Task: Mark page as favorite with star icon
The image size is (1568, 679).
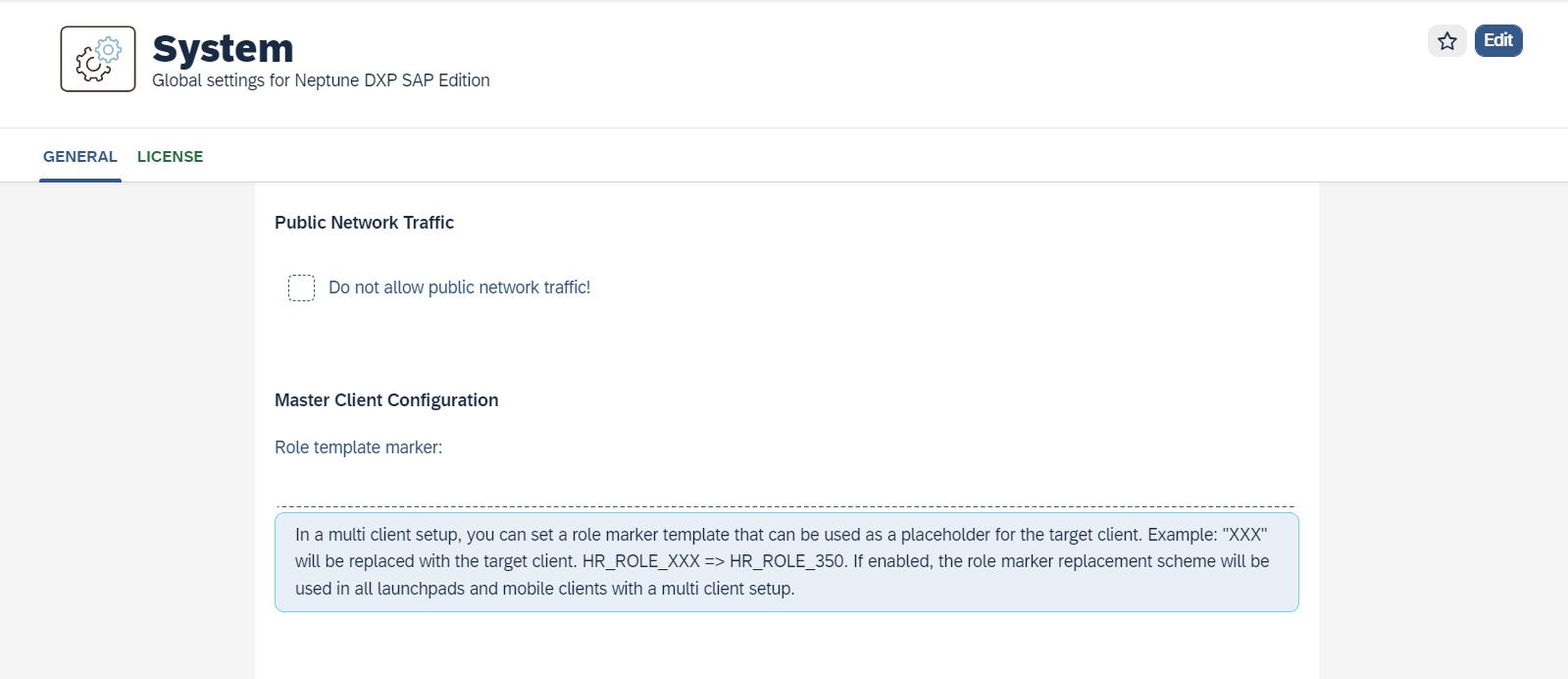Action: 1446,41
